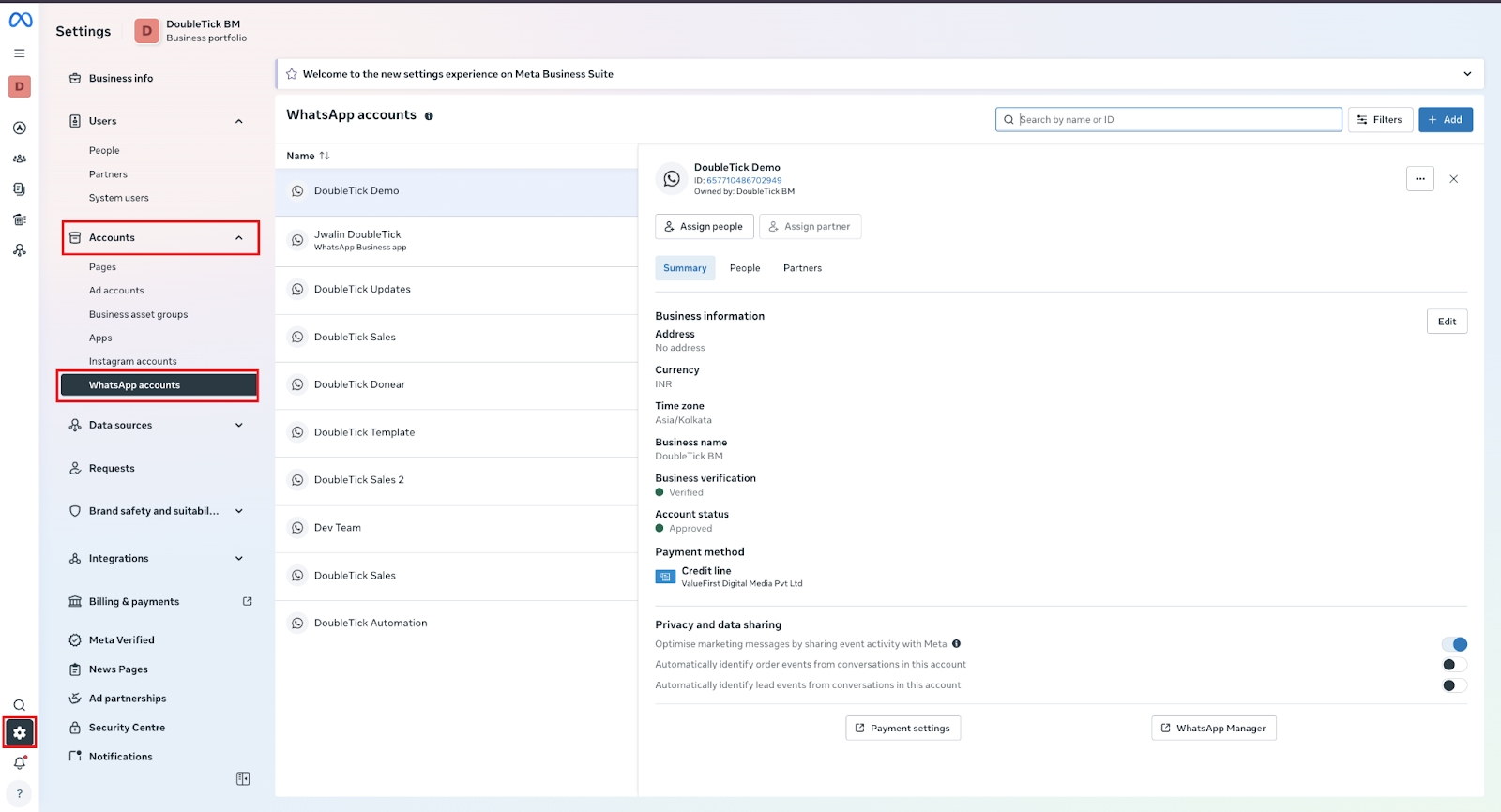Open help question mark icon
The height and width of the screenshot is (812, 1501).
click(x=20, y=793)
